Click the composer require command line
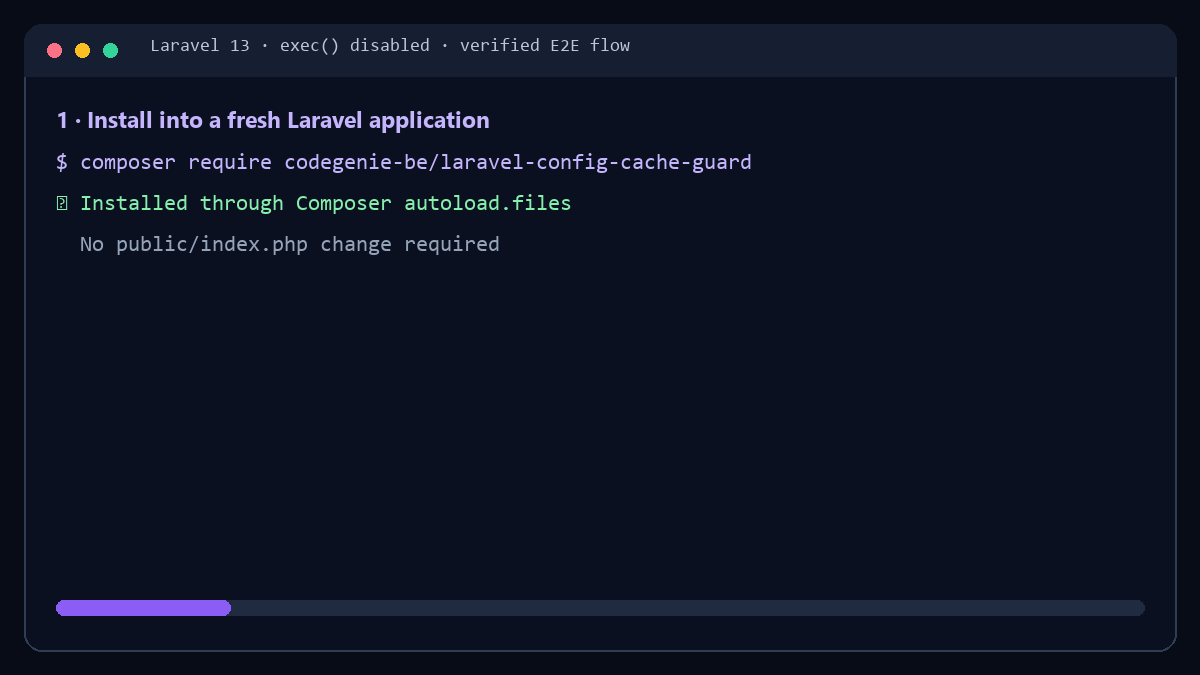This screenshot has height=675, width=1200. coord(404,162)
